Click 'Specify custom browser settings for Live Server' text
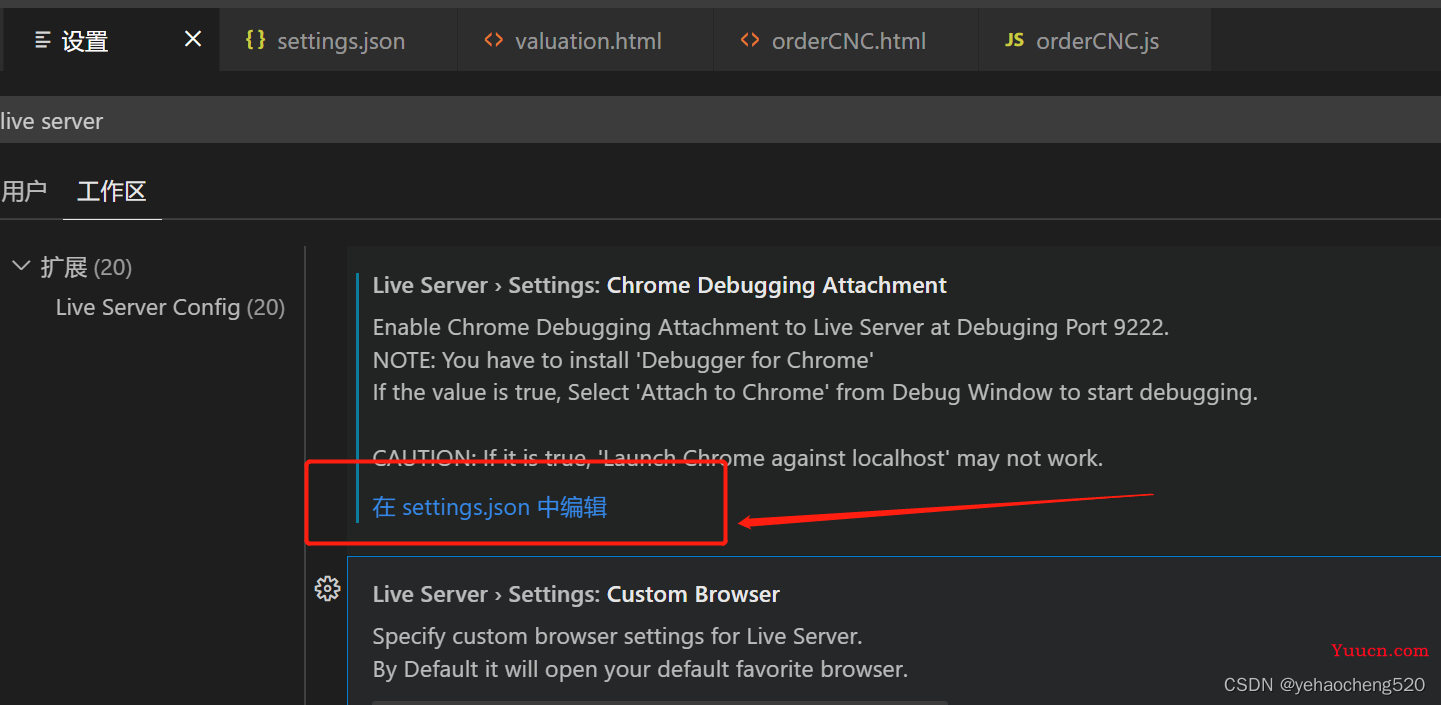 (617, 636)
